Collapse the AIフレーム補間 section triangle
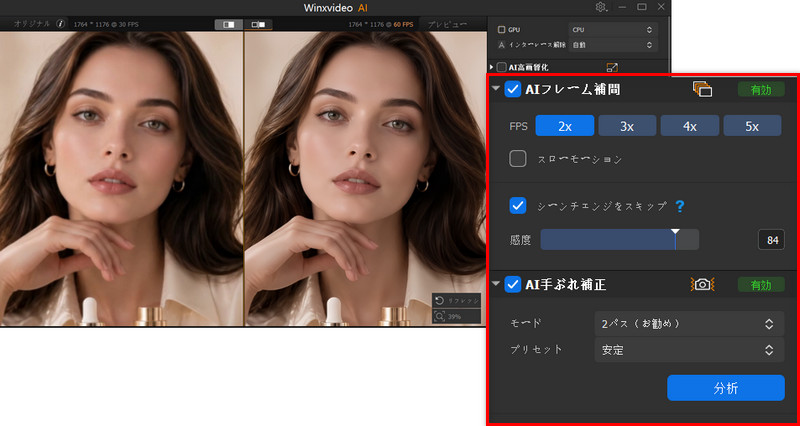Viewport: 800px width, 426px height. [495, 89]
